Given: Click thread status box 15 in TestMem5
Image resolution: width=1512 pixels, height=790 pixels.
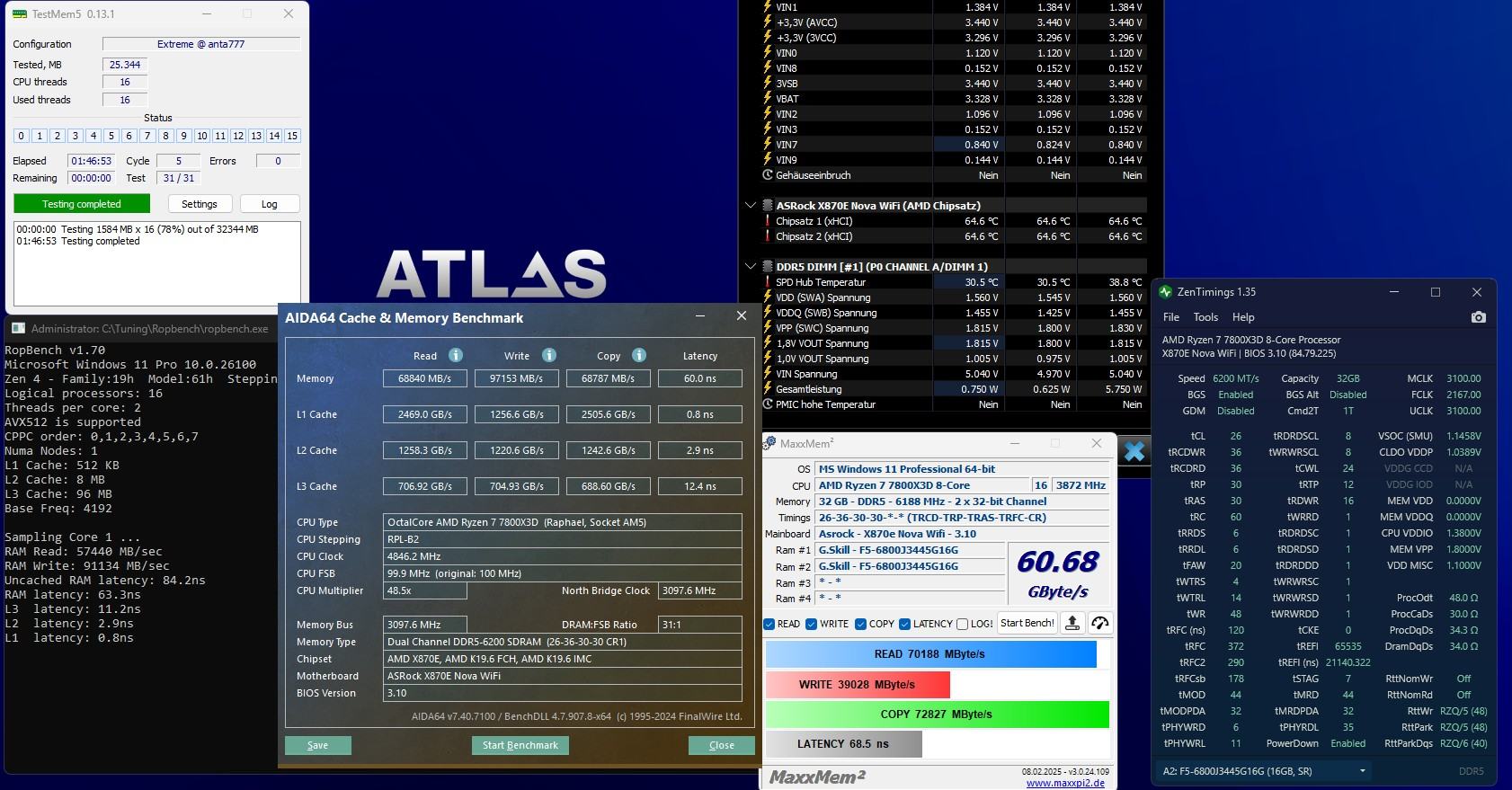Looking at the screenshot, I should point(292,136).
